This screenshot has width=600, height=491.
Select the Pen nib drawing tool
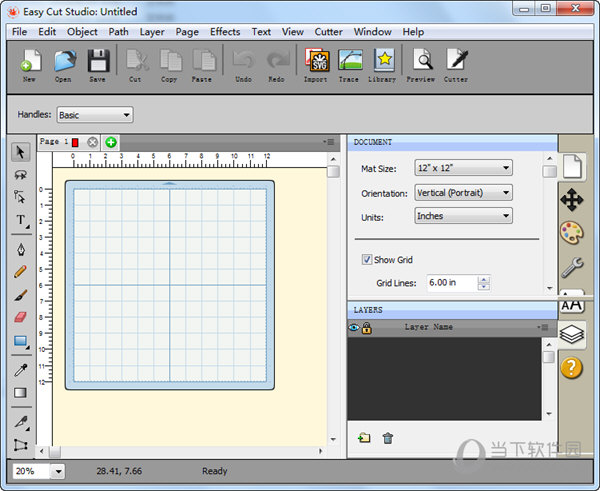pyautogui.click(x=21, y=250)
